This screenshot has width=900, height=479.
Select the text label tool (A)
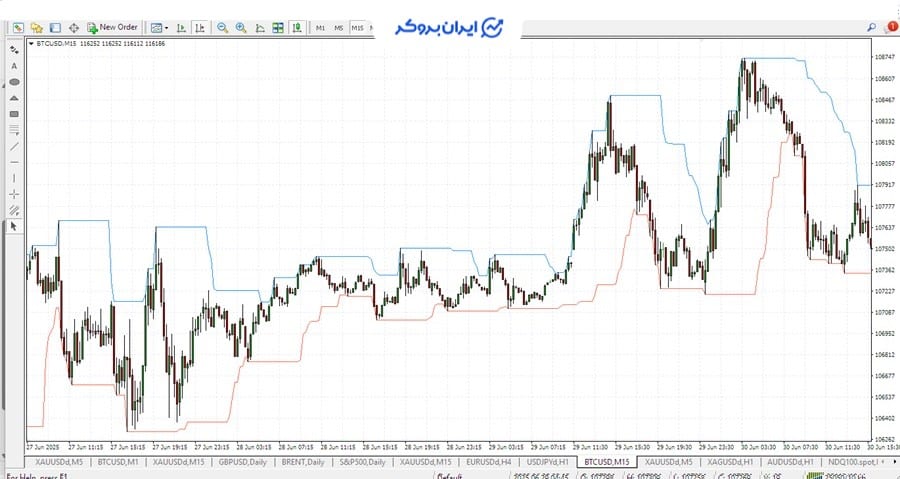tap(14, 66)
